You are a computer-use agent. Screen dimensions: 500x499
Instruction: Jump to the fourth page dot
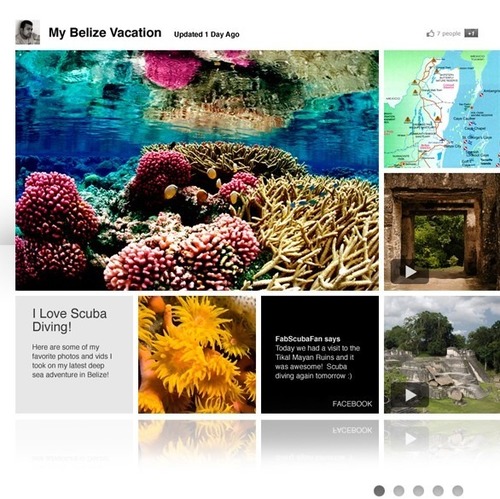coord(438,491)
